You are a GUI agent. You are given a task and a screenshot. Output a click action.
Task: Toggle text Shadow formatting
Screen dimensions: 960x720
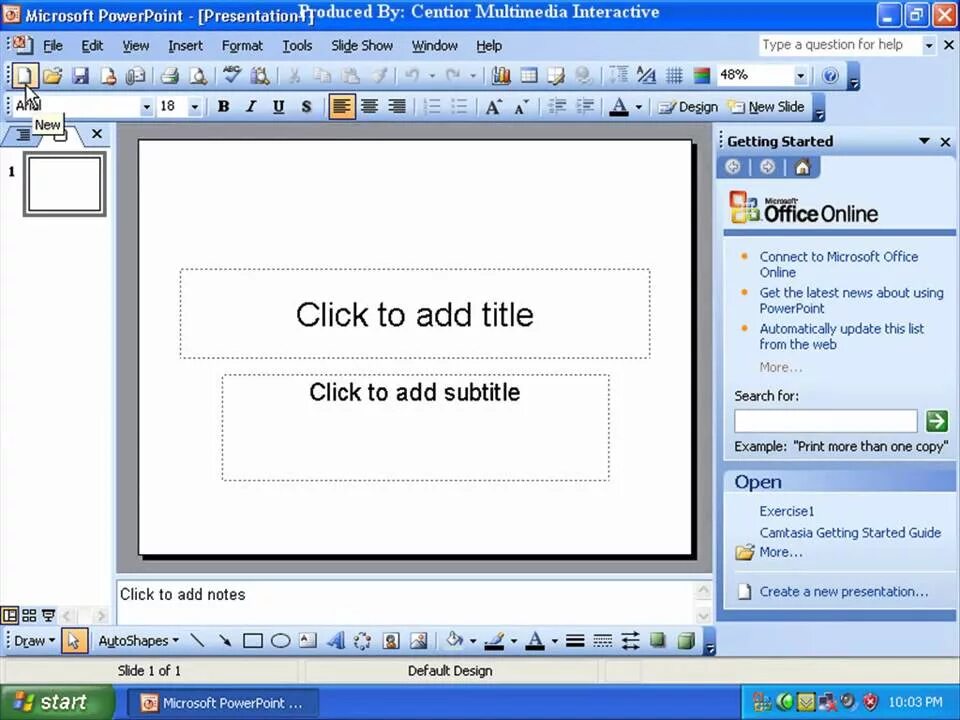[306, 107]
